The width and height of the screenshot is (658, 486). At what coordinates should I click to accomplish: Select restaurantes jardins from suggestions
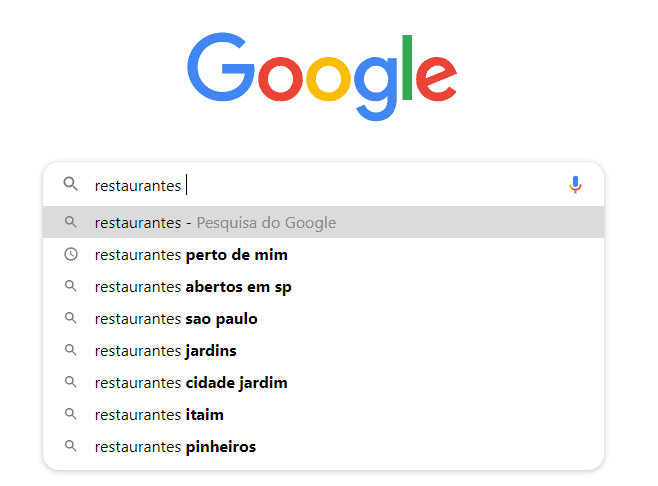(323, 350)
